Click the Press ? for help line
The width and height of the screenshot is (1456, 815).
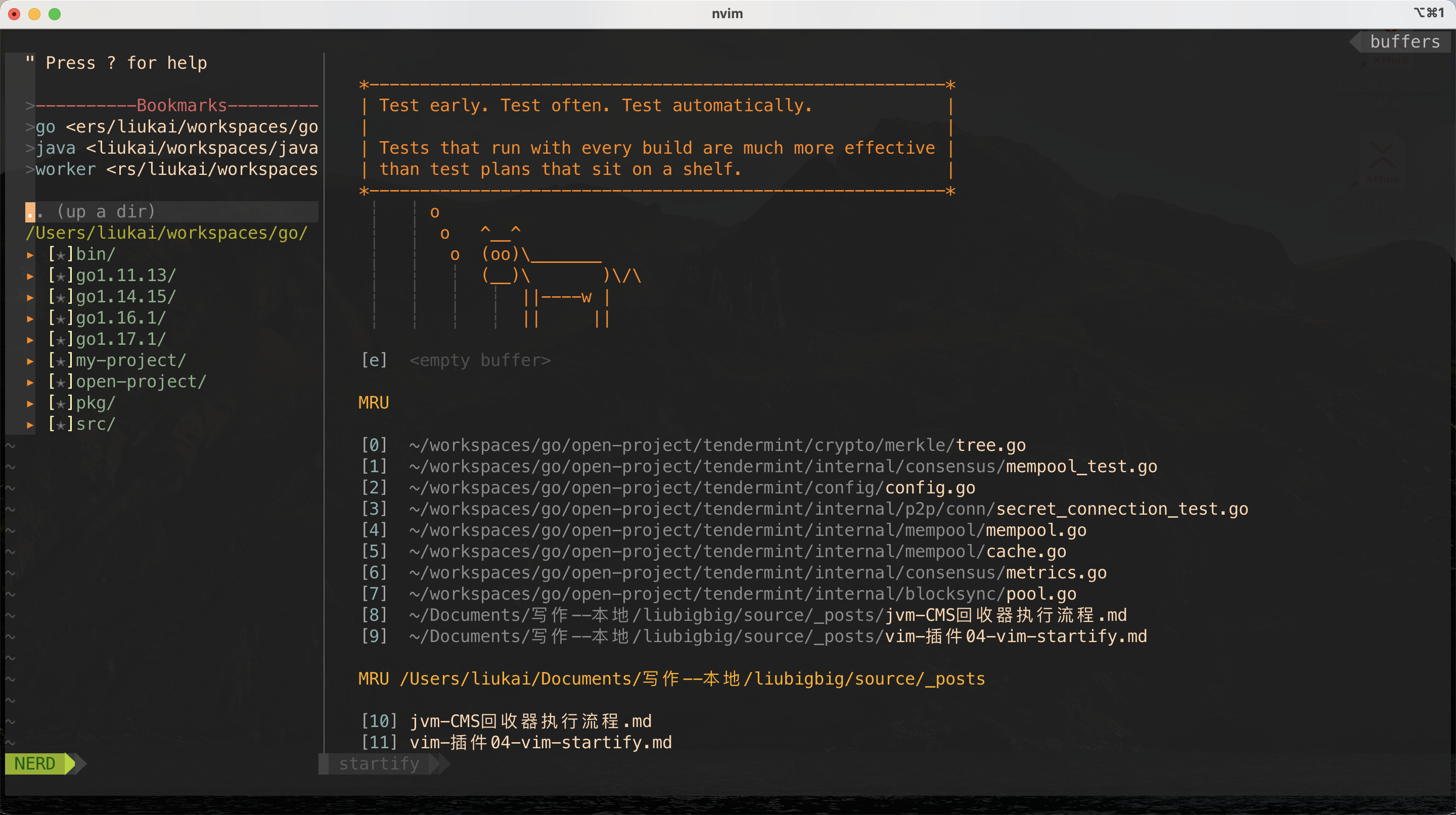pyautogui.click(x=116, y=63)
